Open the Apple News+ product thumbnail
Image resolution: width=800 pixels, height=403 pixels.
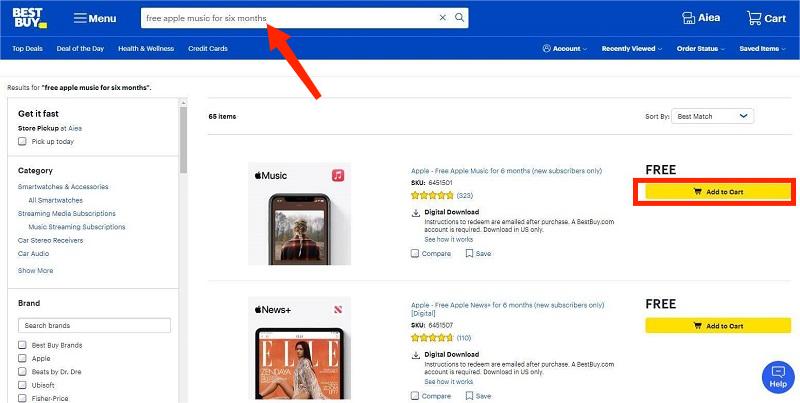tap(299, 348)
